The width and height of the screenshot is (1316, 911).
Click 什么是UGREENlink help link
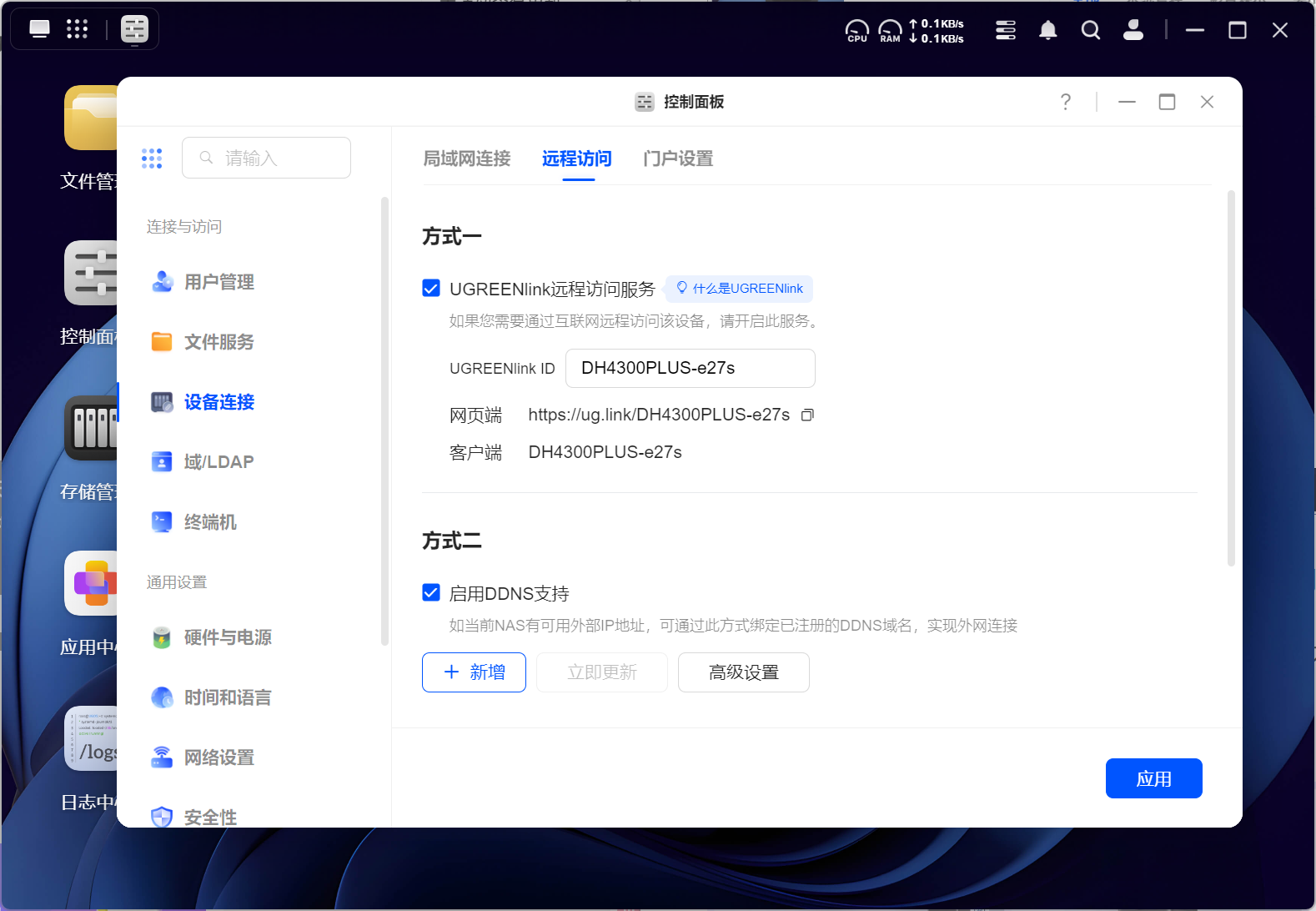click(x=739, y=289)
